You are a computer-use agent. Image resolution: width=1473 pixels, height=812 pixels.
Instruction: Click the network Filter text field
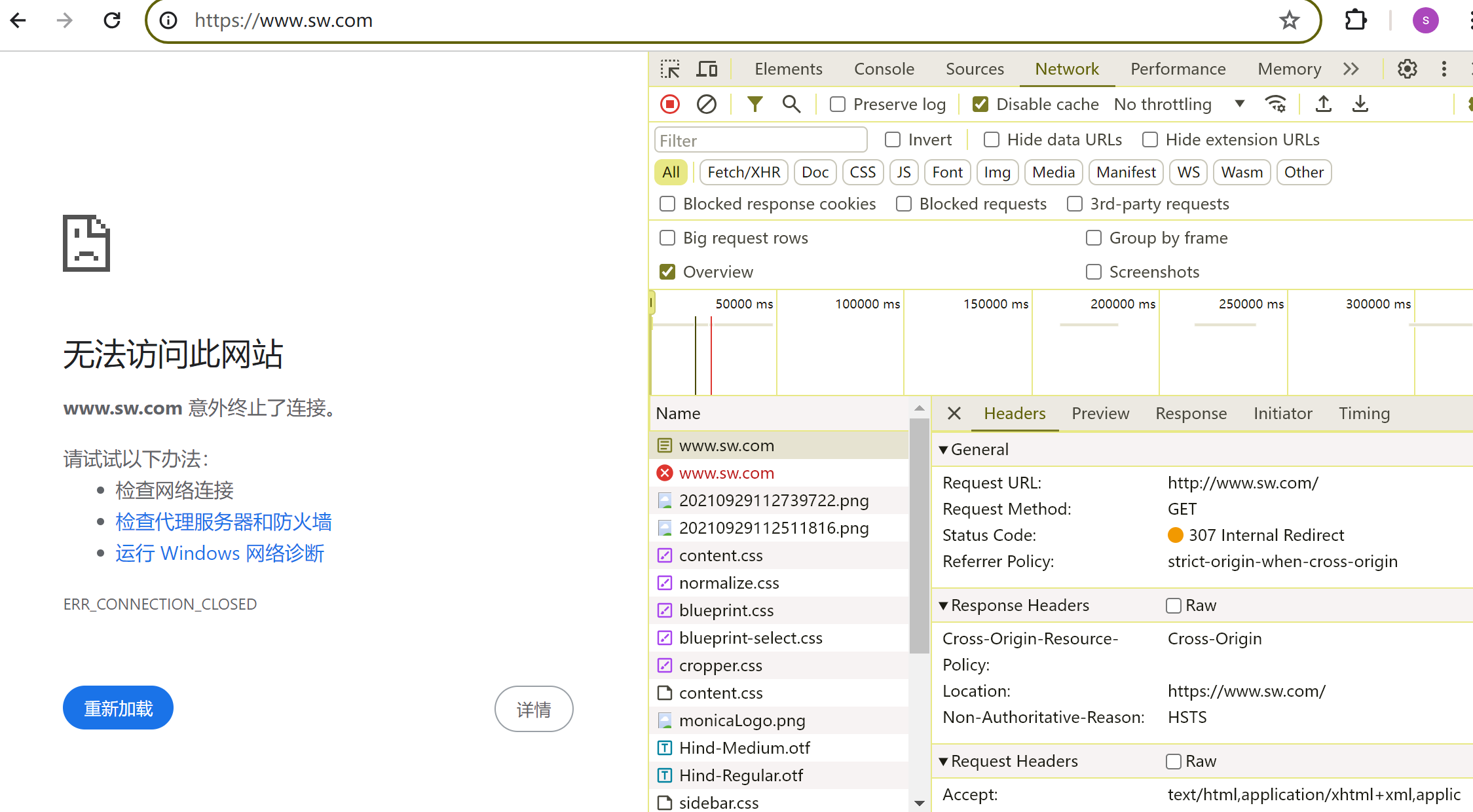point(760,140)
